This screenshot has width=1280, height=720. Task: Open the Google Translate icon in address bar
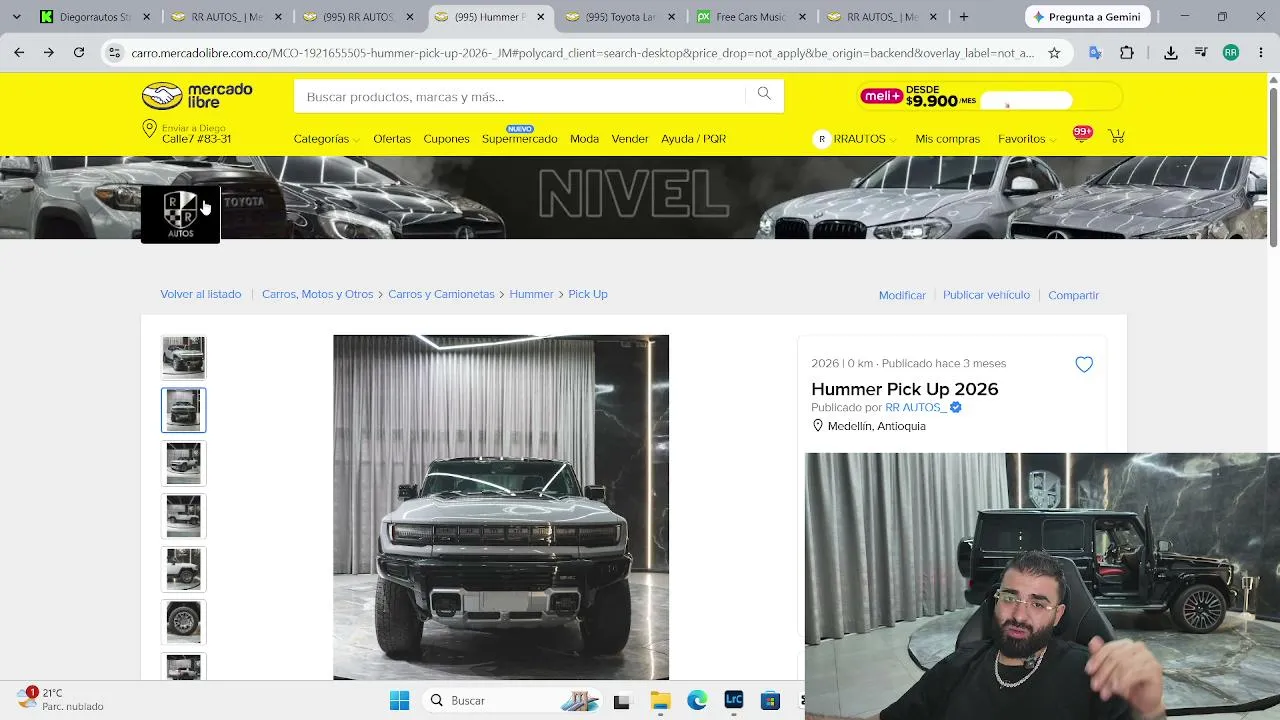coord(1095,53)
